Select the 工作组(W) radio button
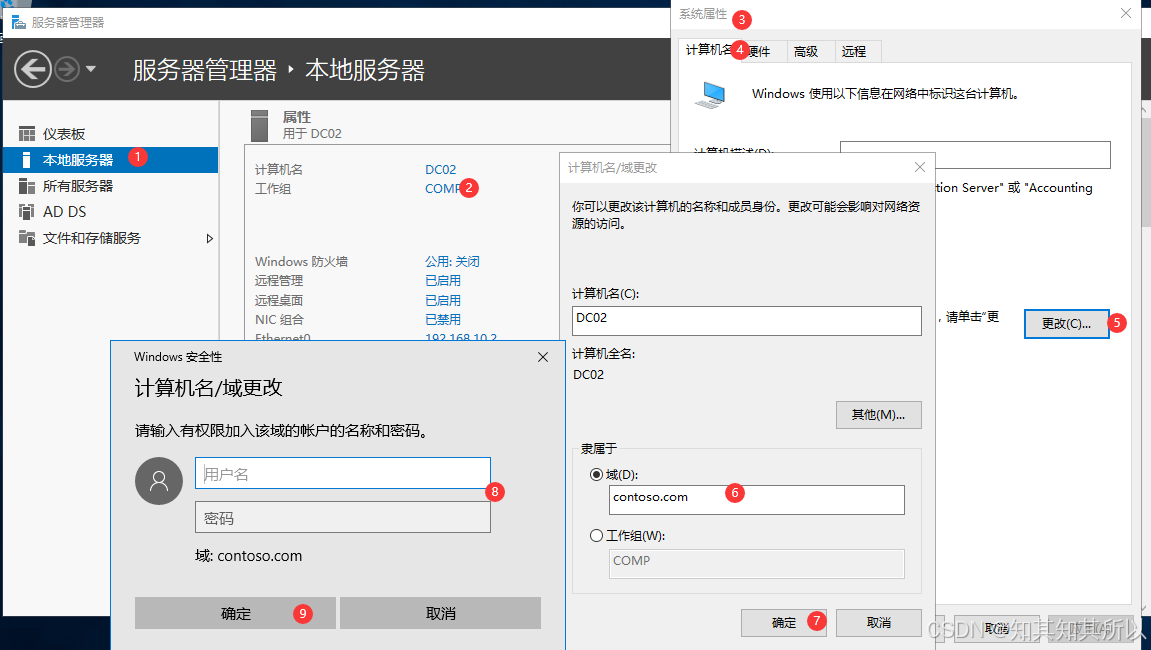The width and height of the screenshot is (1151, 650). (596, 535)
